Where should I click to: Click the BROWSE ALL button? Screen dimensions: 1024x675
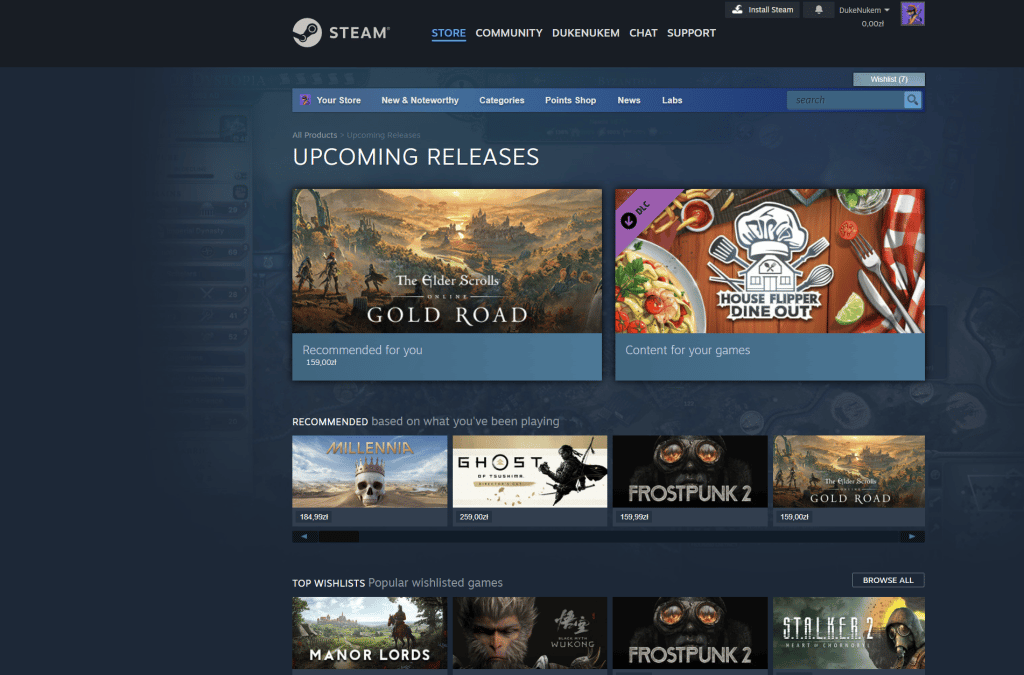pyautogui.click(x=888, y=580)
